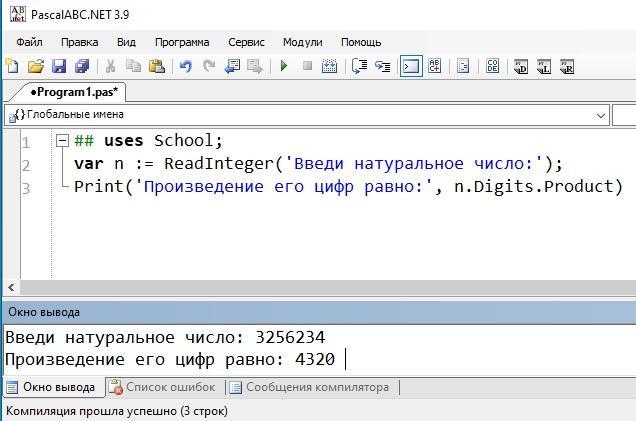Click the compilation success status bar message

tap(117, 411)
